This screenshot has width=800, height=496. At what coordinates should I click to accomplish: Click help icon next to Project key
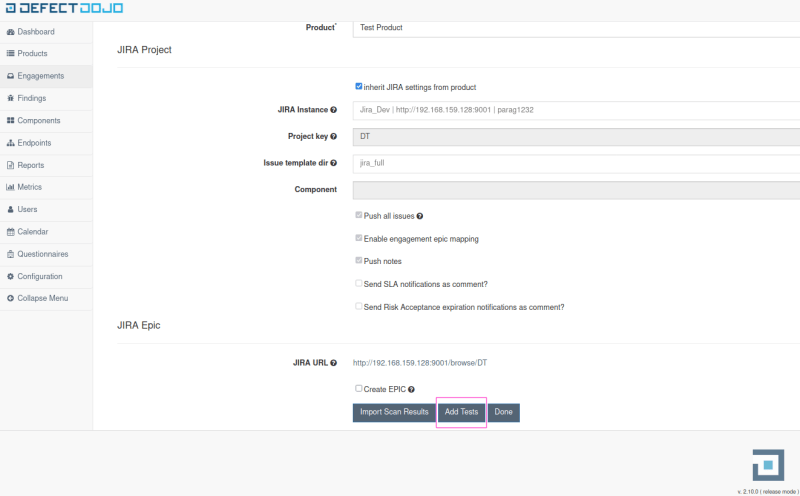point(333,136)
